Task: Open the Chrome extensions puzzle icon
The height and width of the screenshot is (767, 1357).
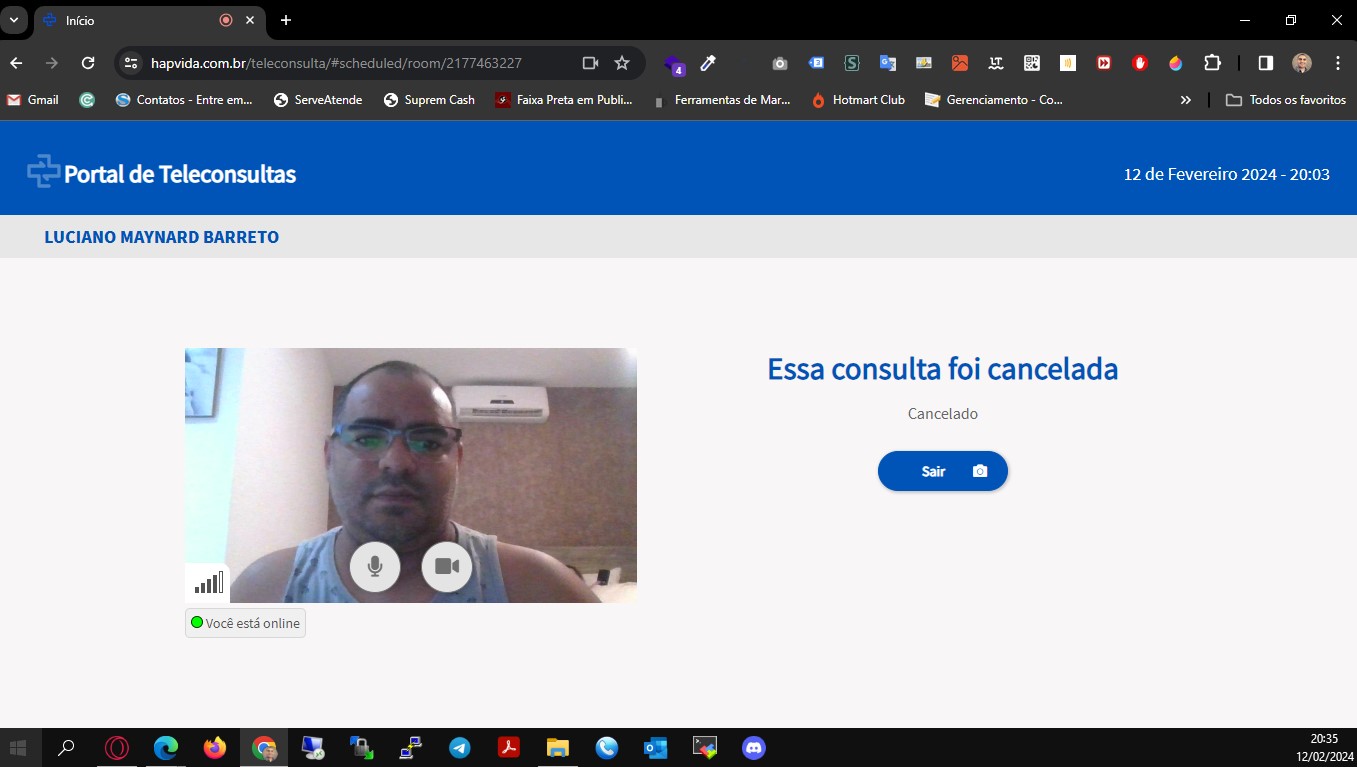Action: (x=1212, y=63)
